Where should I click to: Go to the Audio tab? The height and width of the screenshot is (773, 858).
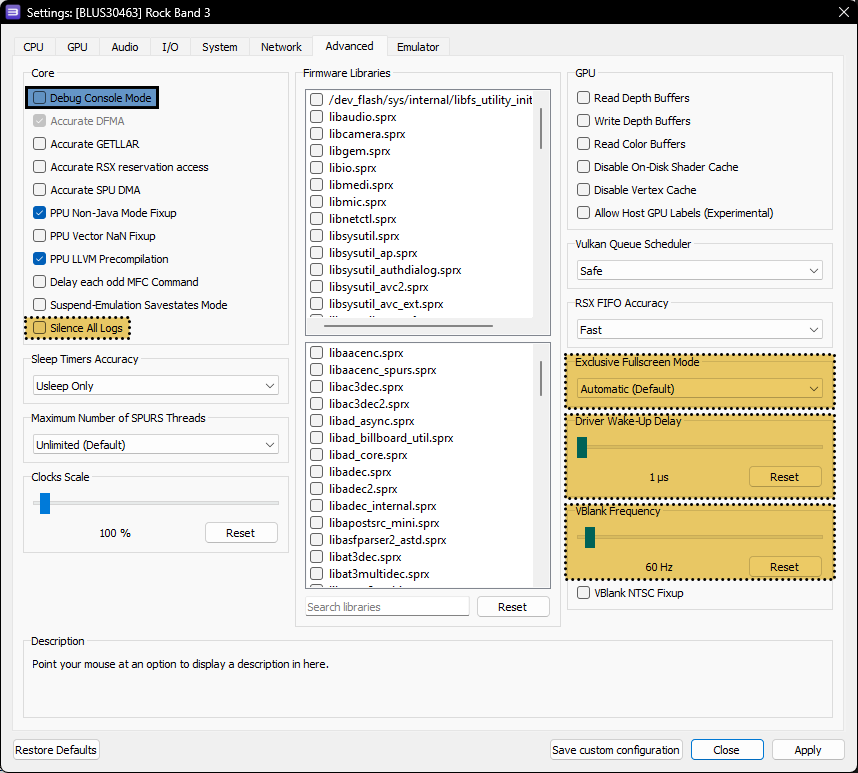coord(125,47)
